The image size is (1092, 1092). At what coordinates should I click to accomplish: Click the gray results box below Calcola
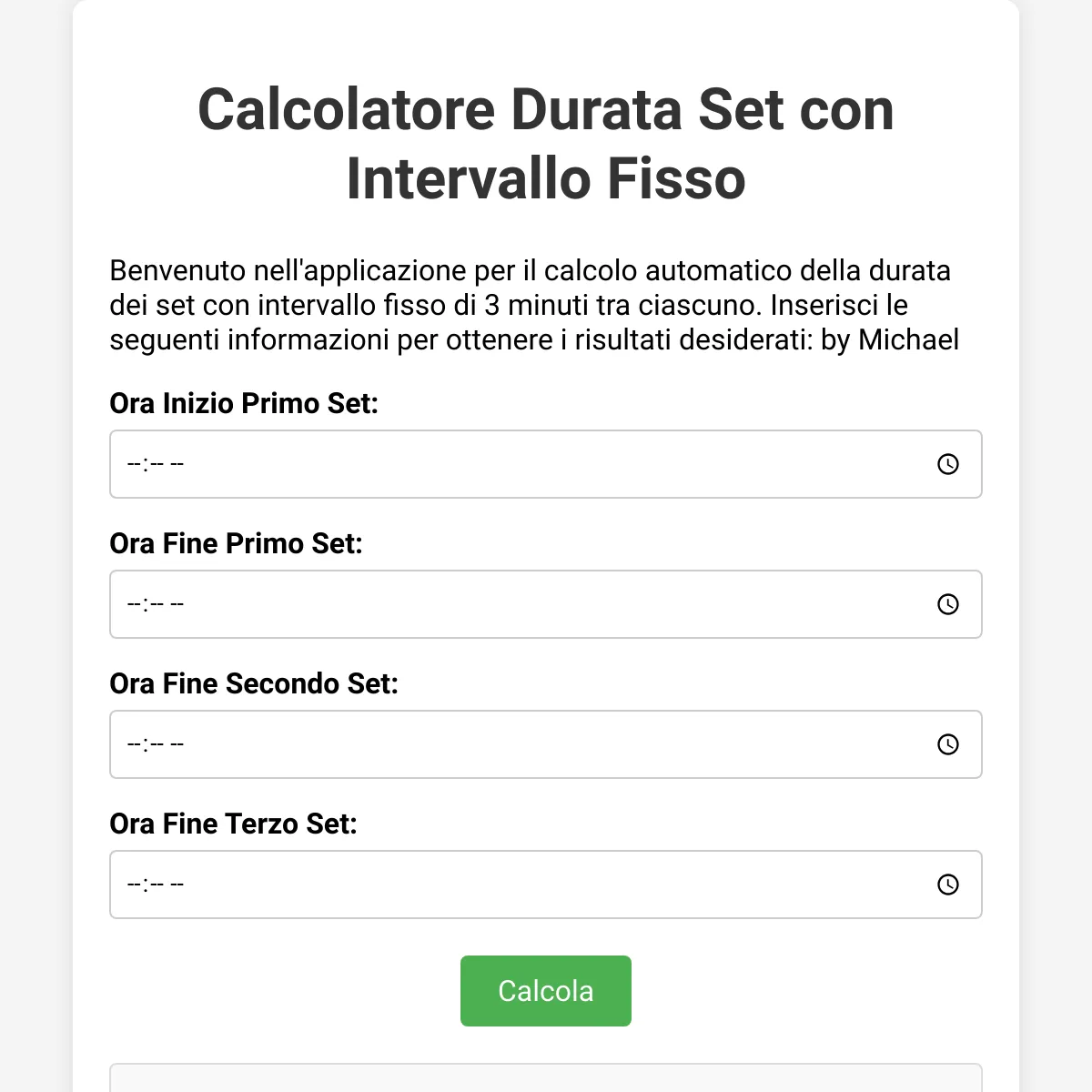pos(546,1077)
